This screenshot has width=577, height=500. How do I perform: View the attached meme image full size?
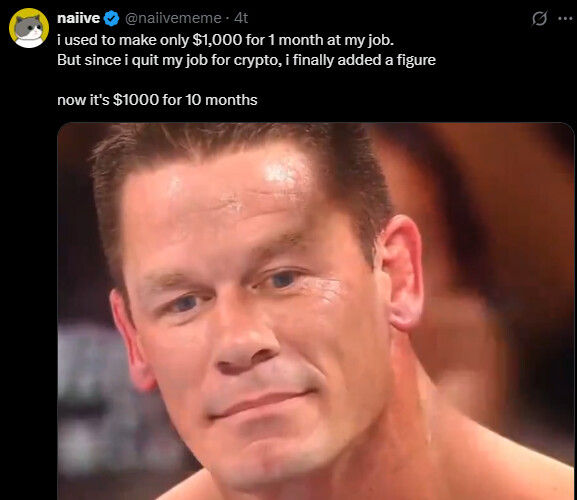pyautogui.click(x=316, y=311)
